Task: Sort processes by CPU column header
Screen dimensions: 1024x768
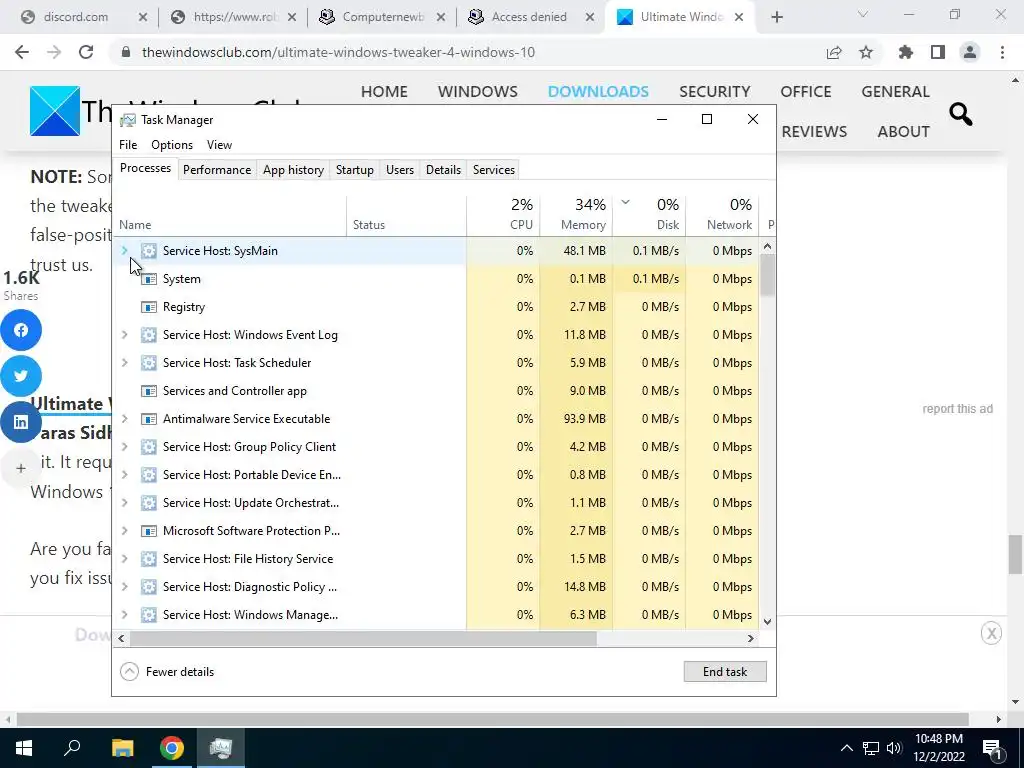Action: [x=504, y=215]
